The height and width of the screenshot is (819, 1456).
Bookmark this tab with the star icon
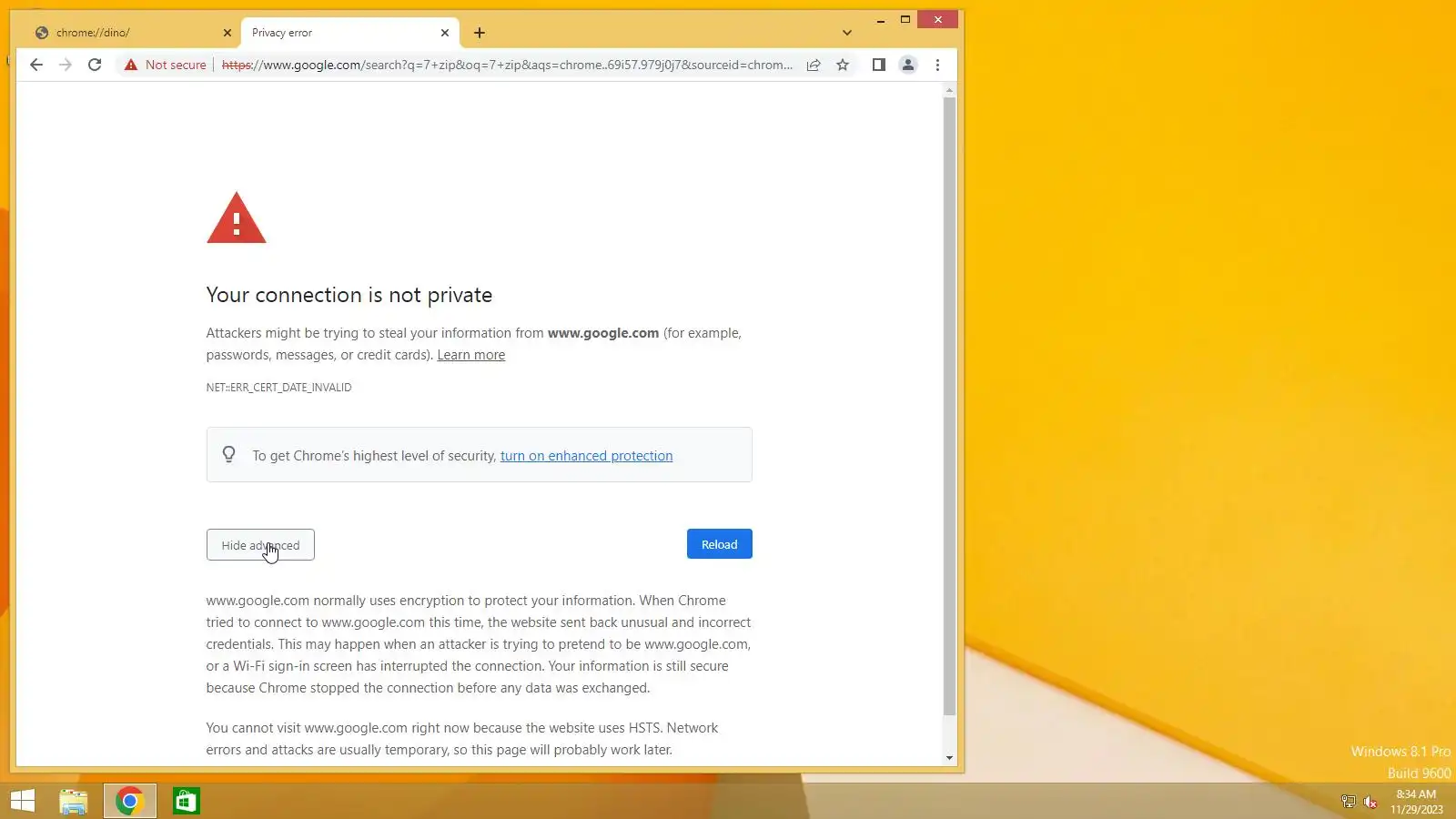tap(843, 65)
